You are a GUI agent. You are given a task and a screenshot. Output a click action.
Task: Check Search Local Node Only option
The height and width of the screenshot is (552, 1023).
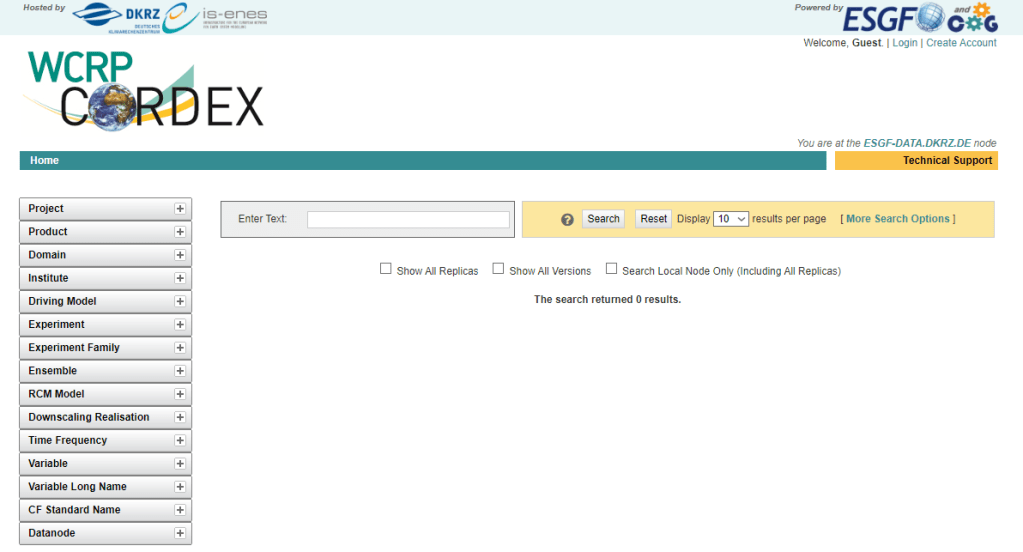(611, 269)
